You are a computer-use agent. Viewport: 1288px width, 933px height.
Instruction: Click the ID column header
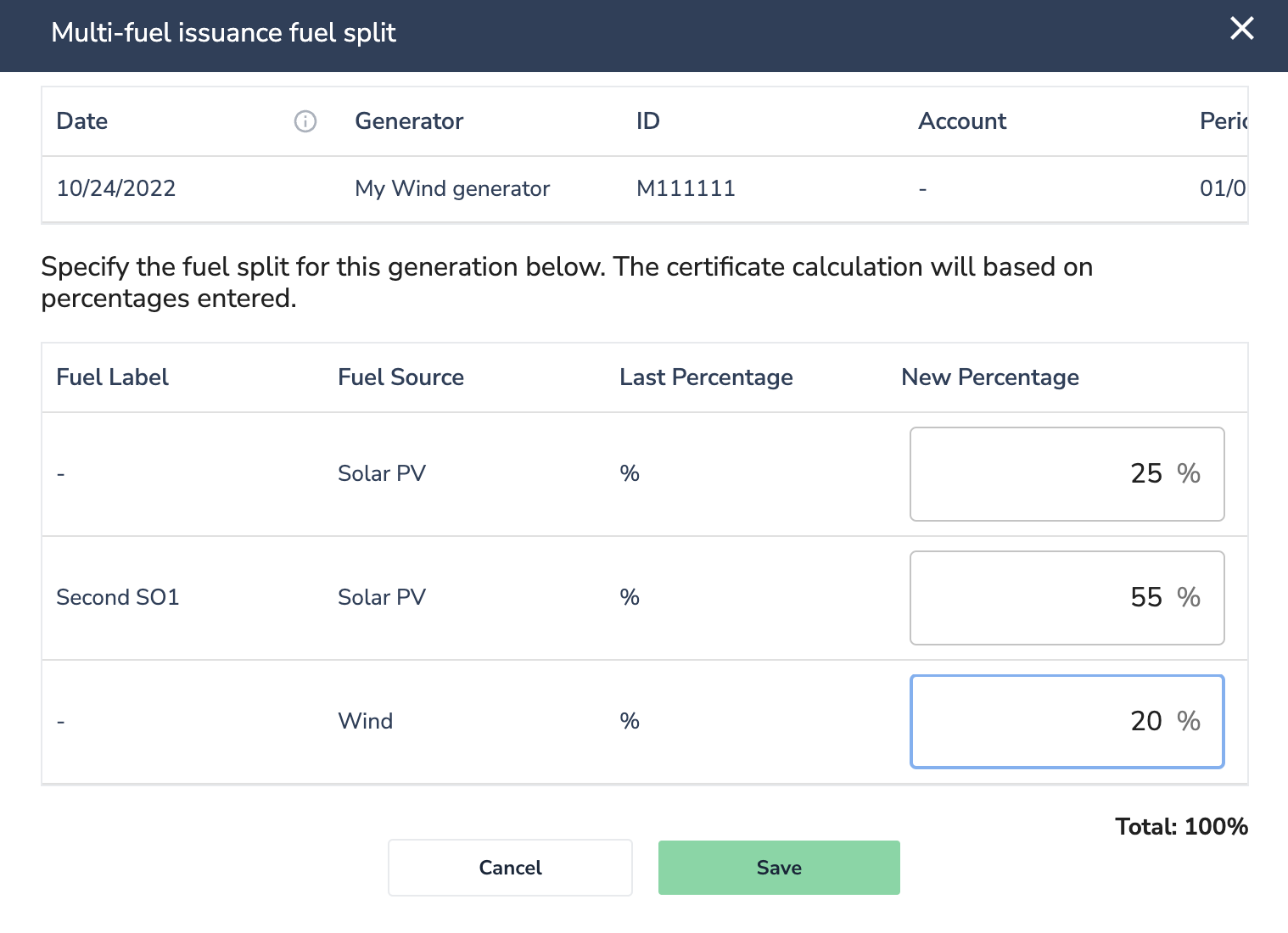(x=648, y=121)
